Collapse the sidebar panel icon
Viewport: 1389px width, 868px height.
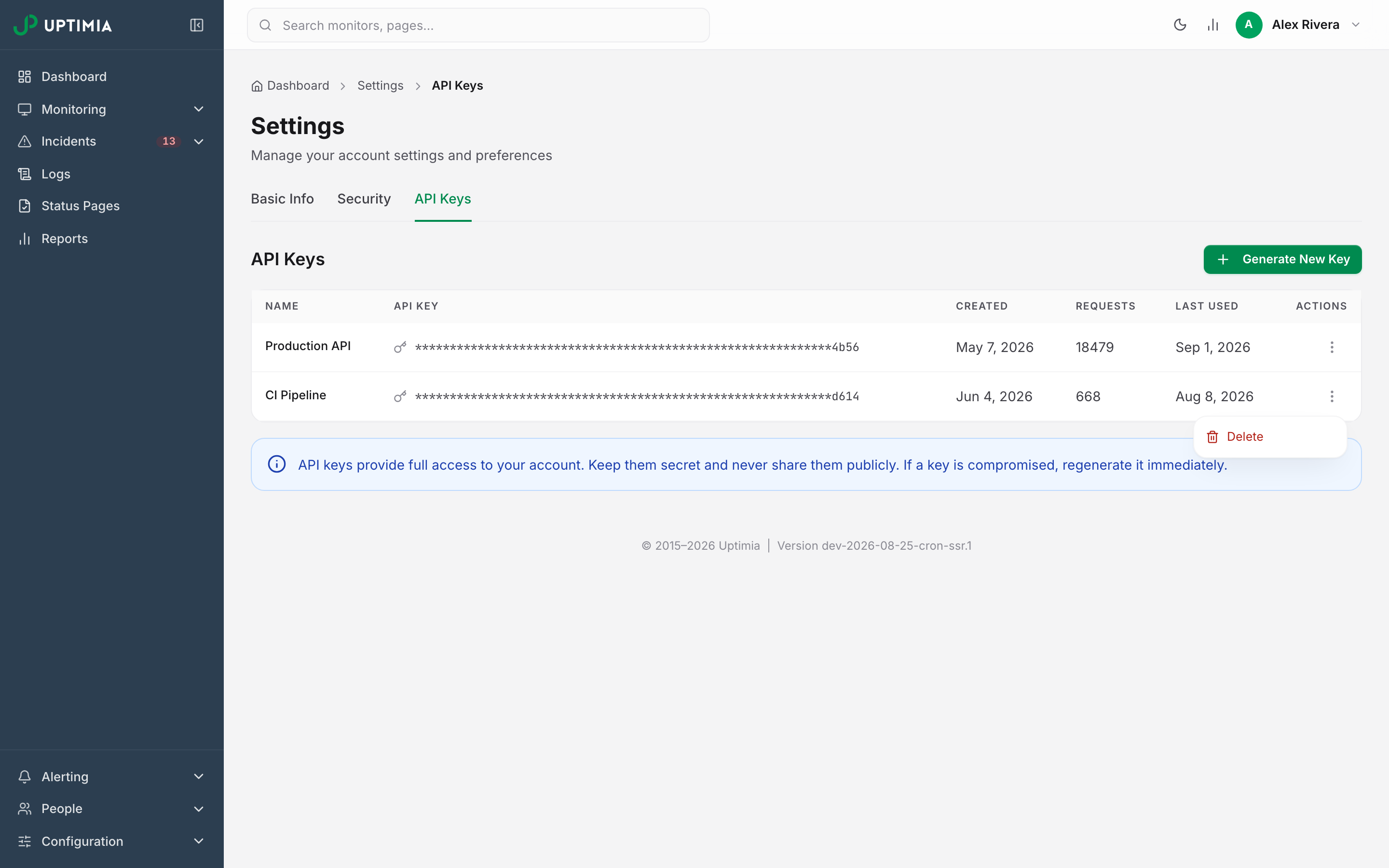pyautogui.click(x=196, y=25)
